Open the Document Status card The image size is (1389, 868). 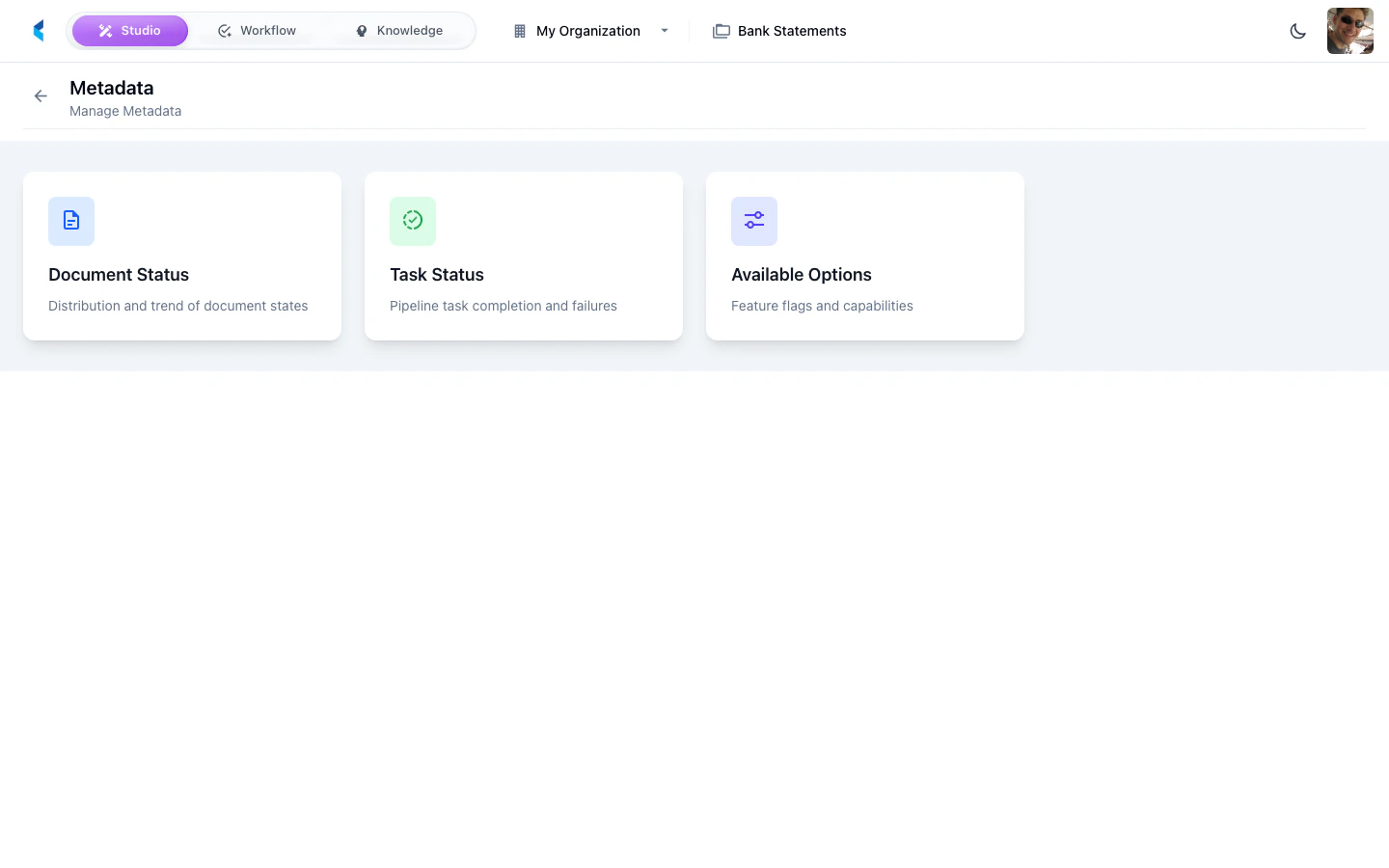point(181,256)
